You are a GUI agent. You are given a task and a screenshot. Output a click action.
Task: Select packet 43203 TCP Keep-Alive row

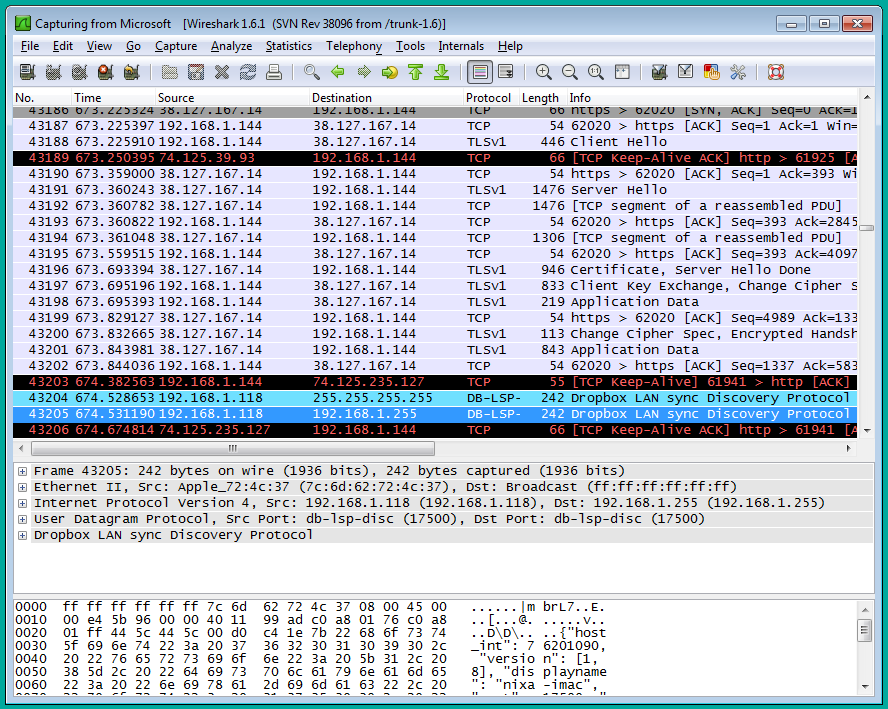tap(435, 382)
